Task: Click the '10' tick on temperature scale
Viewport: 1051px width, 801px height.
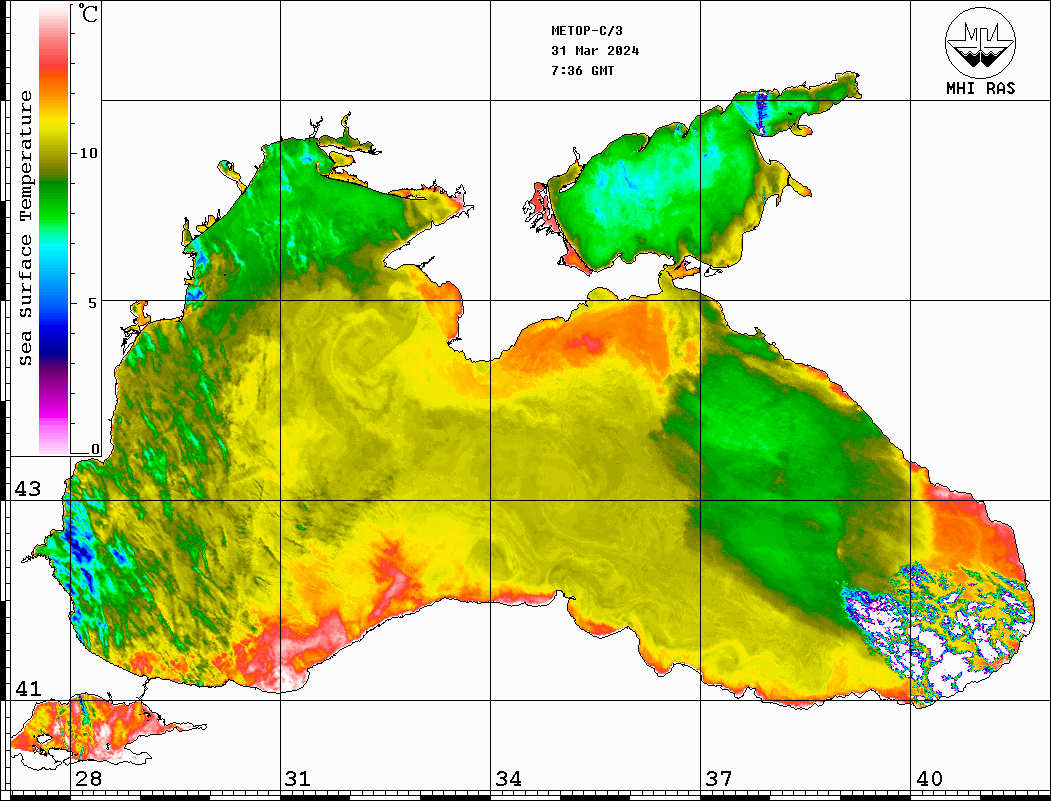Action: click(88, 153)
